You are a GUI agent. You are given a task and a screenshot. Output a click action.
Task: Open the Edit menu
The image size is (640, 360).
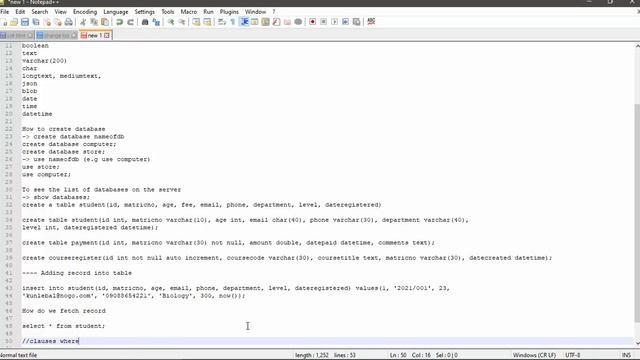[x=20, y=12]
